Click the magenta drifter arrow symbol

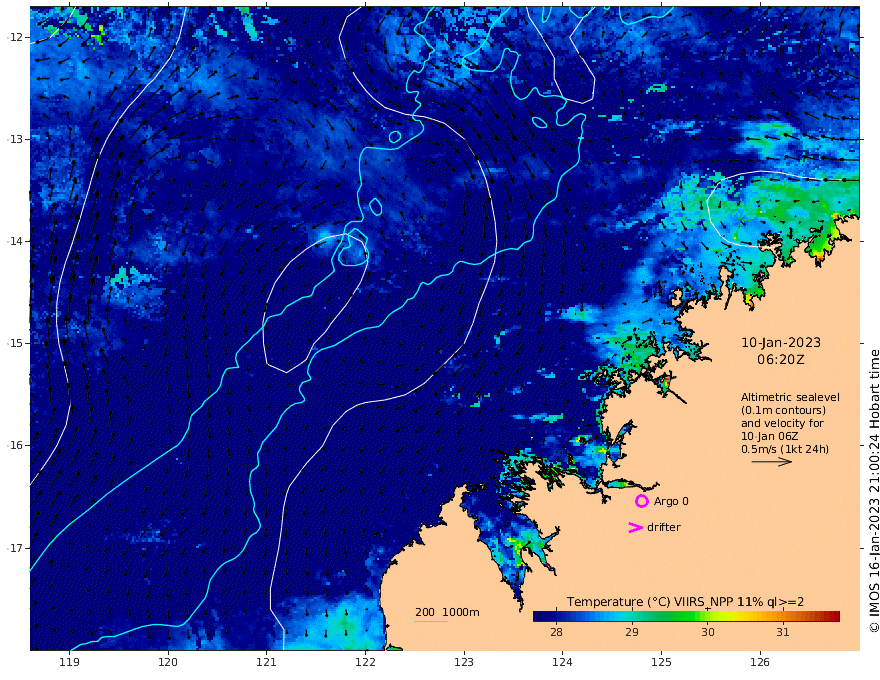point(635,527)
